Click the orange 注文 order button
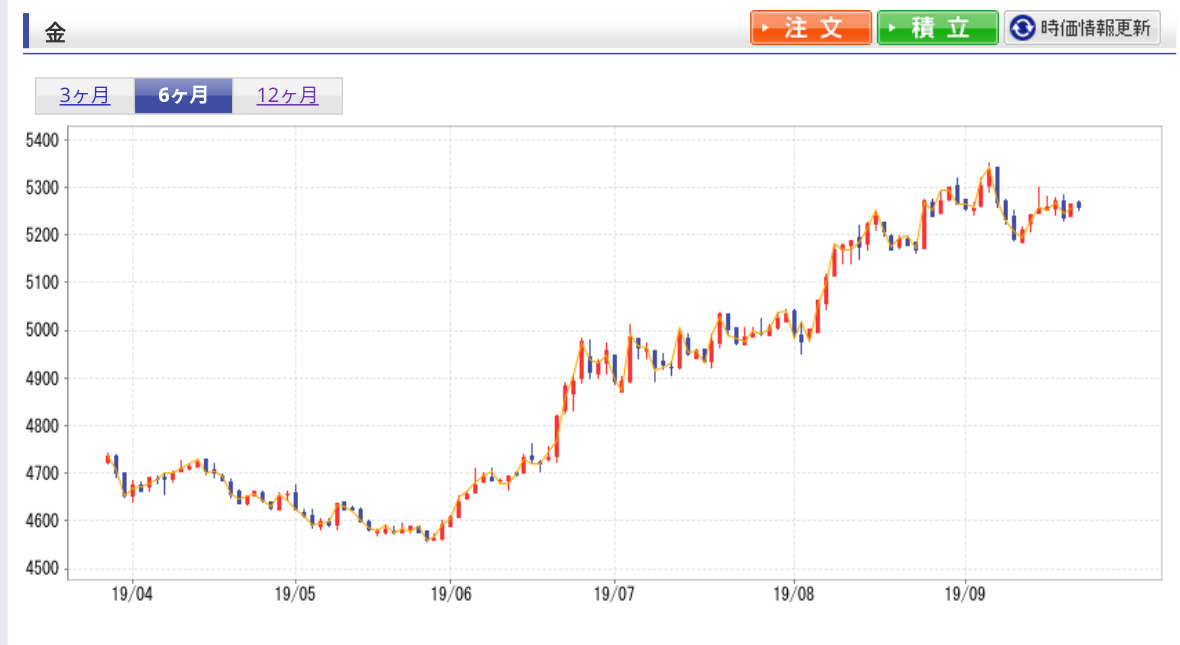This screenshot has width=1180, height=645. point(811,28)
